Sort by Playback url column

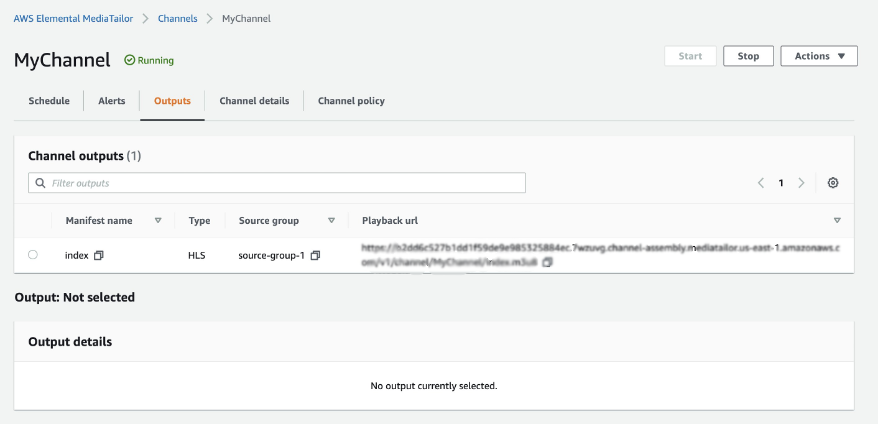click(837, 220)
